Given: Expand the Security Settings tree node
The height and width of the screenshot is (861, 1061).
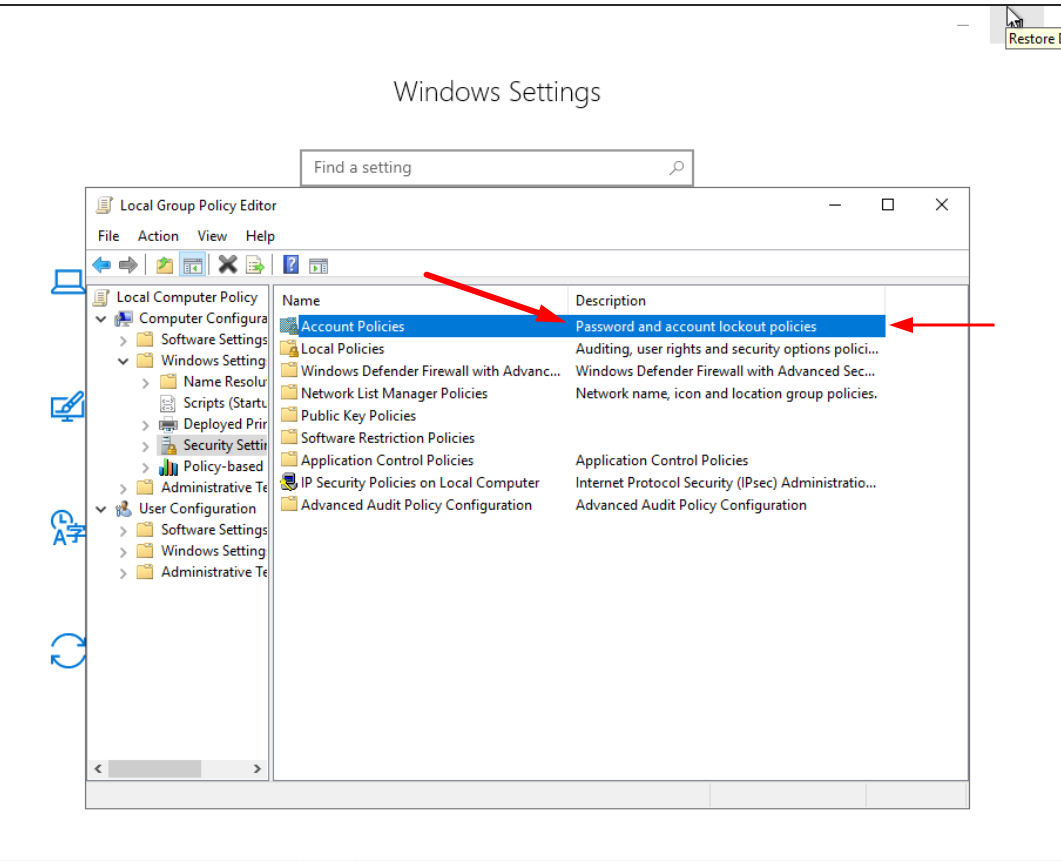Looking at the screenshot, I should [146, 446].
